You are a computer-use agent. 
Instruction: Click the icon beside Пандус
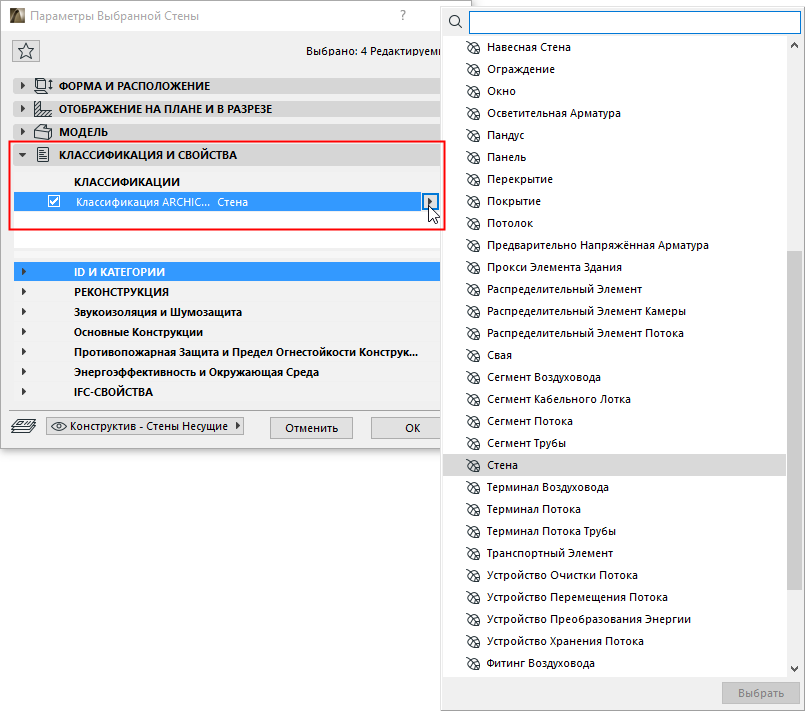click(x=473, y=136)
